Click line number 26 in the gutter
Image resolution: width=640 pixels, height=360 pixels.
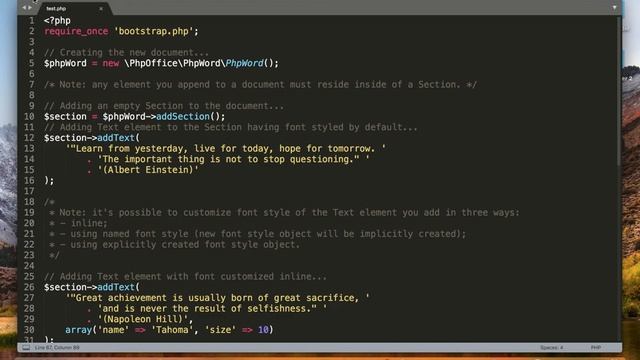click(x=29, y=287)
